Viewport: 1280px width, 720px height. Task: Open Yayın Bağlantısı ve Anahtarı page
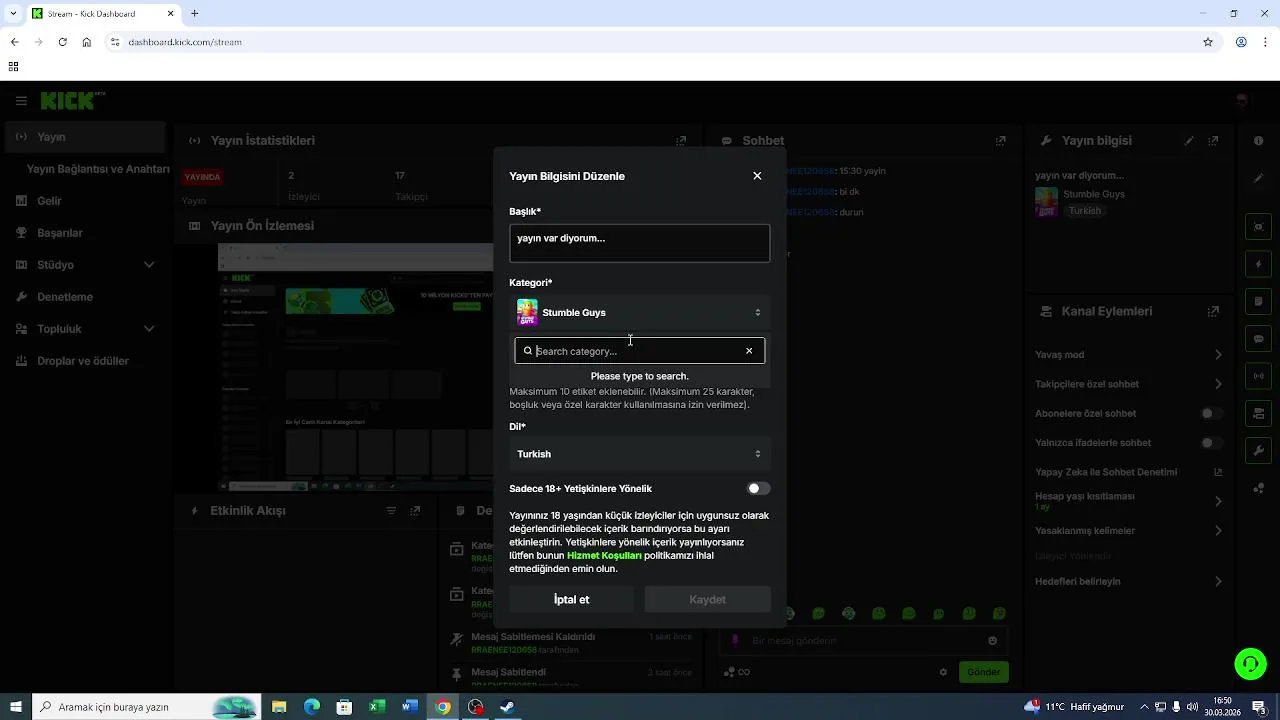[x=98, y=169]
